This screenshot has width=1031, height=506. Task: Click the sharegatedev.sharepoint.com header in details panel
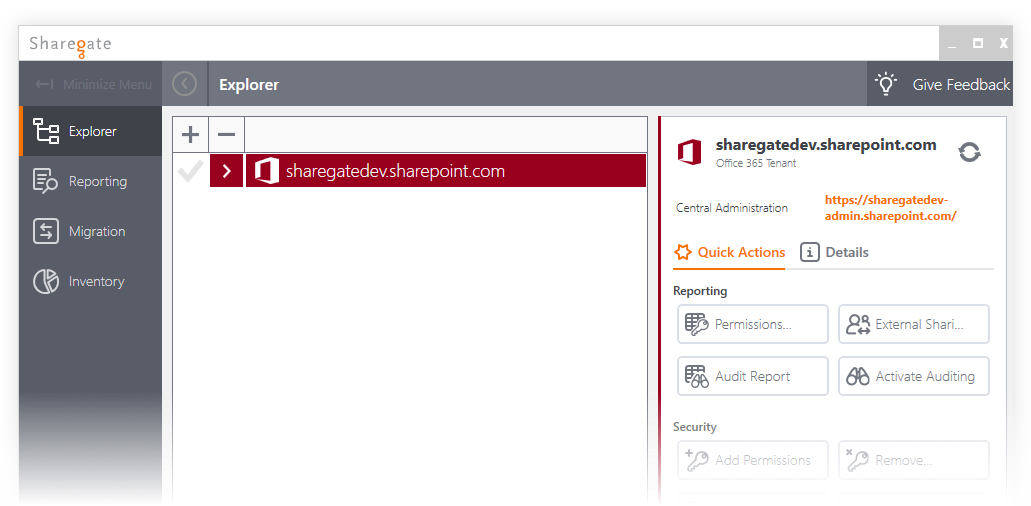pos(826,145)
